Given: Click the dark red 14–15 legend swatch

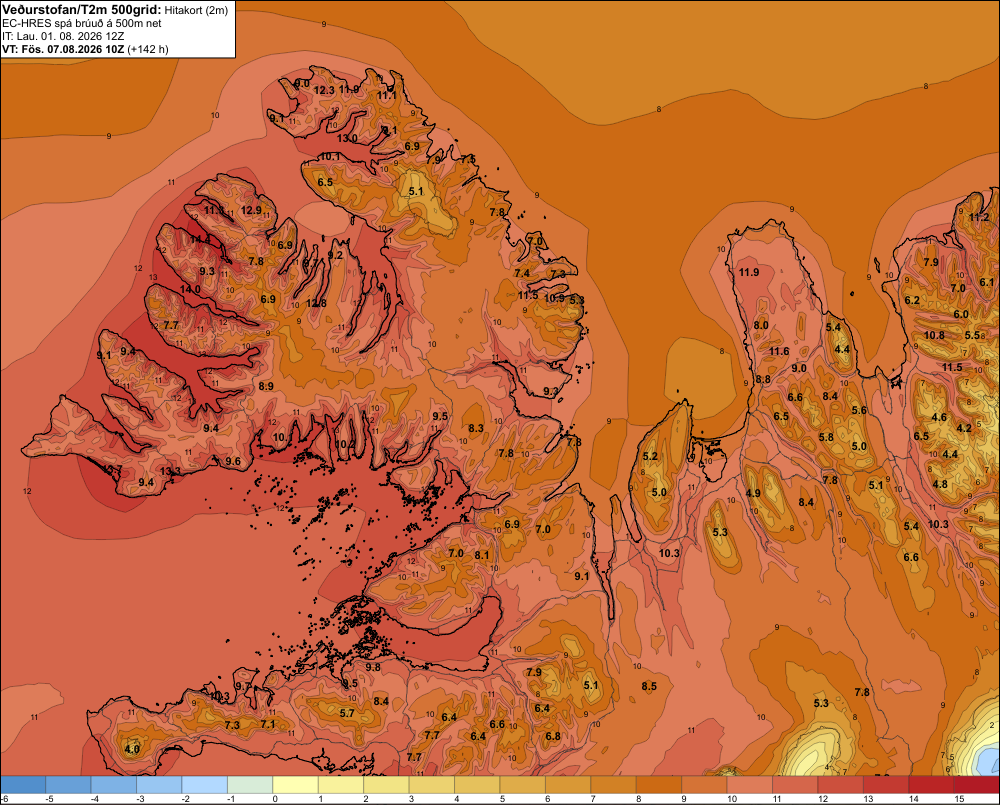Looking at the screenshot, I should pyautogui.click(x=931, y=785).
